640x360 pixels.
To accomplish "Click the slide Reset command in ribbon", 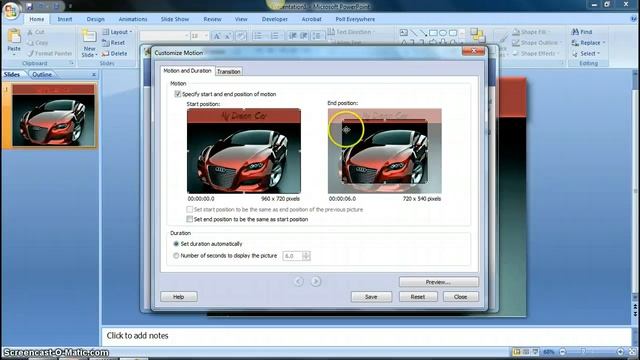I will (x=114, y=42).
